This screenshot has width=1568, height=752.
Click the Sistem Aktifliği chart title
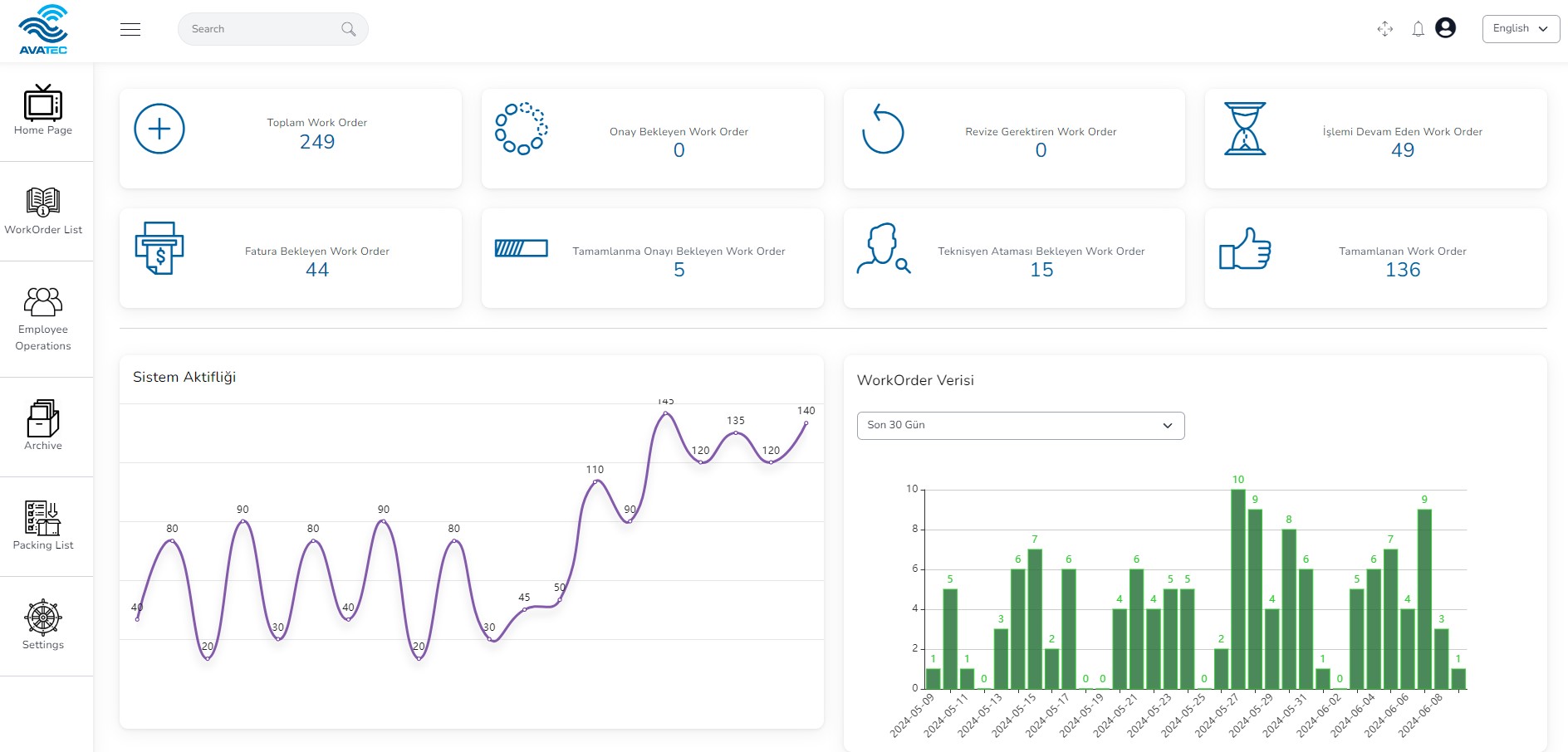tap(184, 377)
